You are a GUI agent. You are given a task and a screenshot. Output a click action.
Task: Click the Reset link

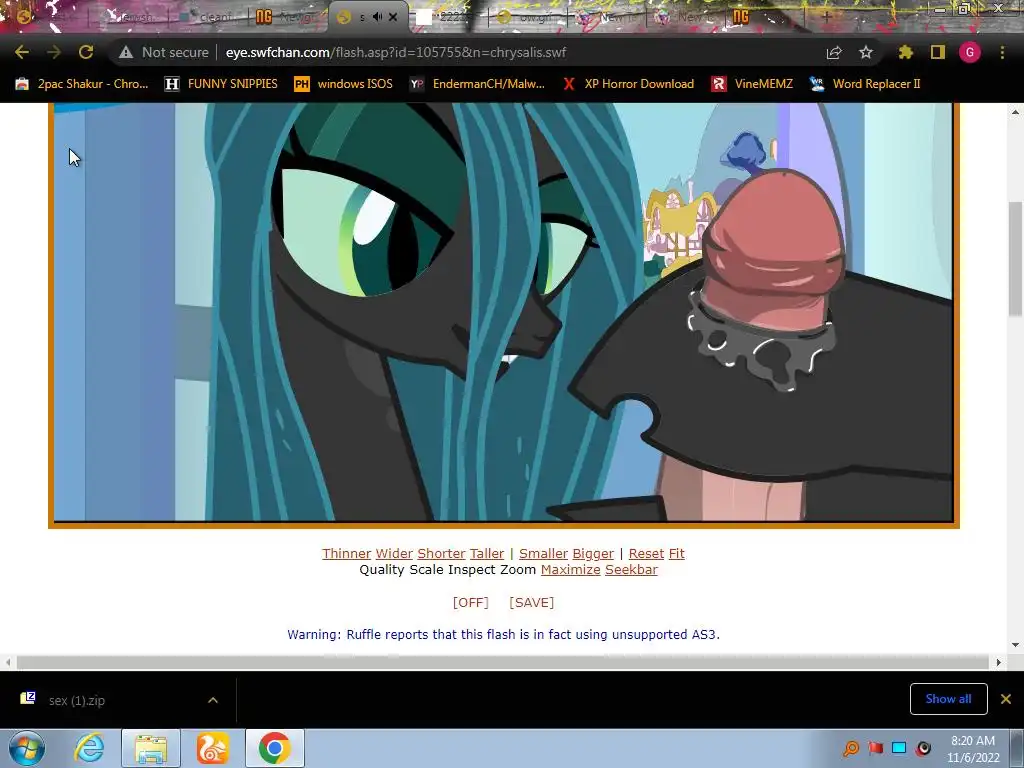(x=646, y=554)
